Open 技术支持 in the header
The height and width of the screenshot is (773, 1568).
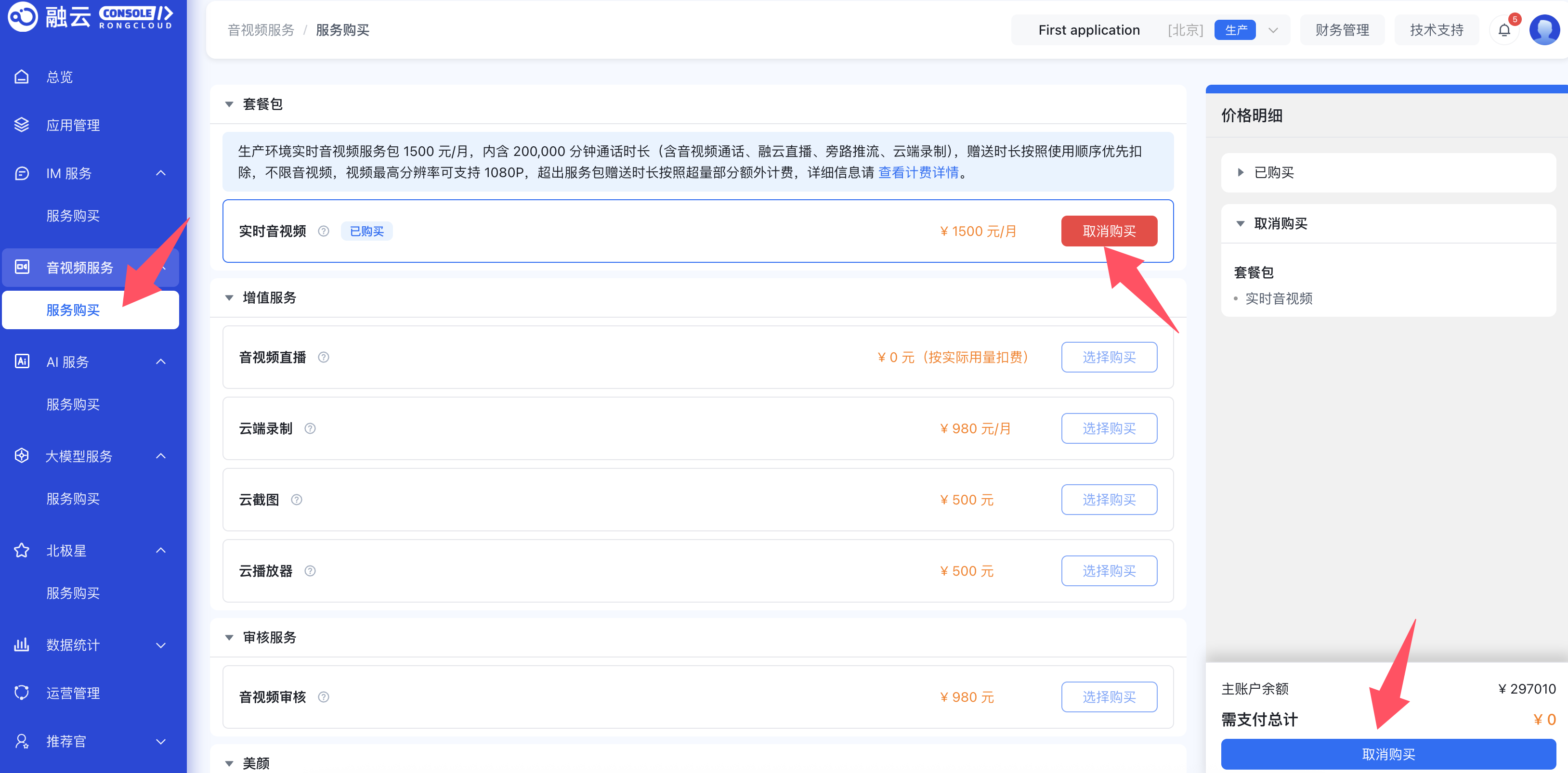[x=1437, y=30]
